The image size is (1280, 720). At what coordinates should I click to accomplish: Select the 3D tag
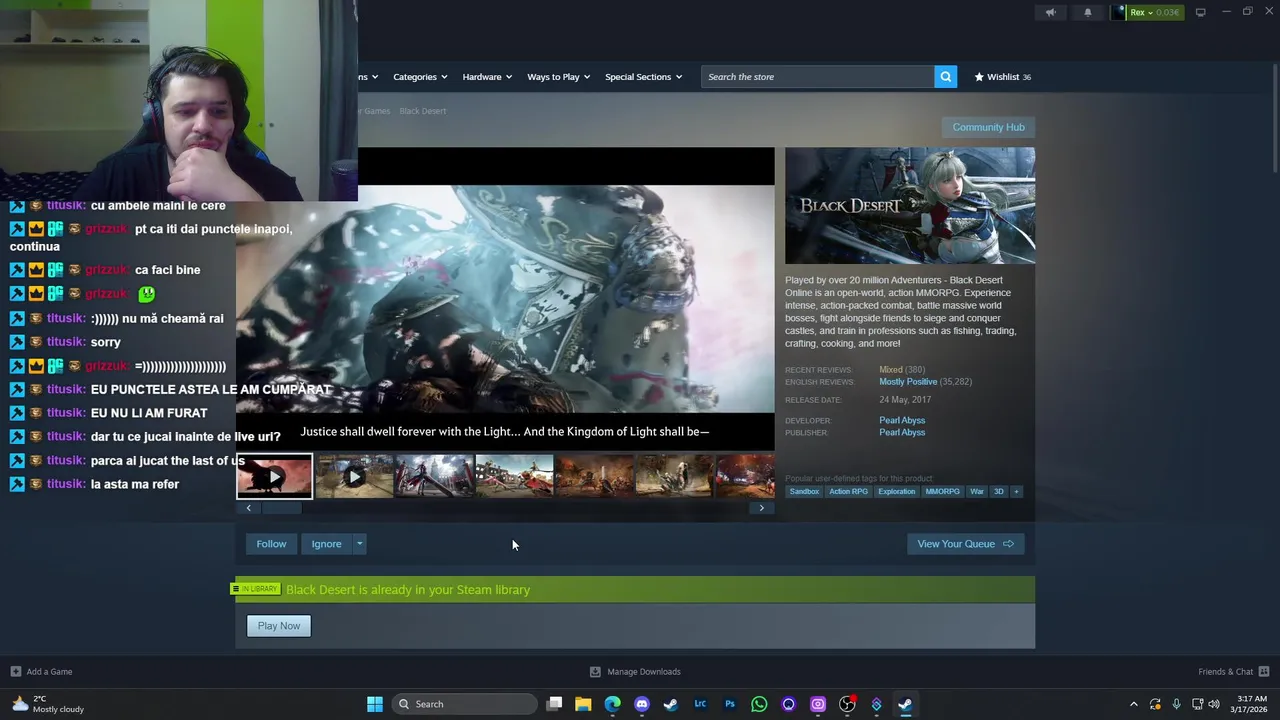click(998, 492)
